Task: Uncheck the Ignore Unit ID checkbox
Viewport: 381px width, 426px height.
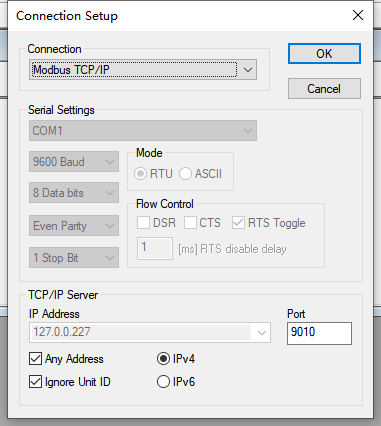Action: (x=35, y=382)
